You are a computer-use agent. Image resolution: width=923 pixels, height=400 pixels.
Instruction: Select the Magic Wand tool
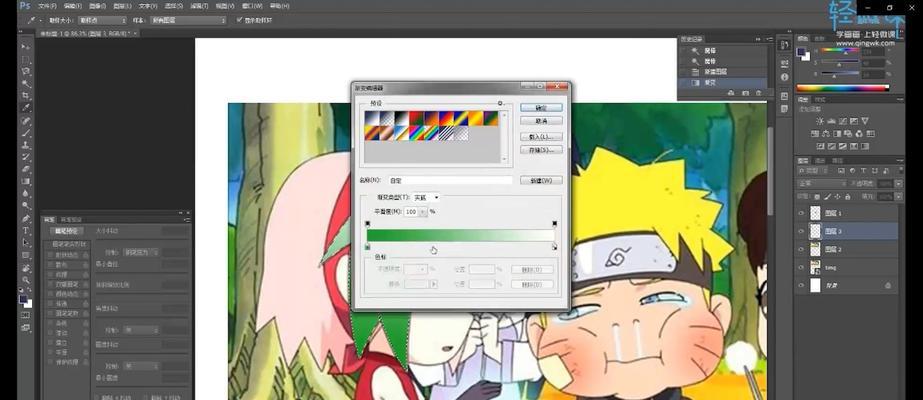[25, 84]
